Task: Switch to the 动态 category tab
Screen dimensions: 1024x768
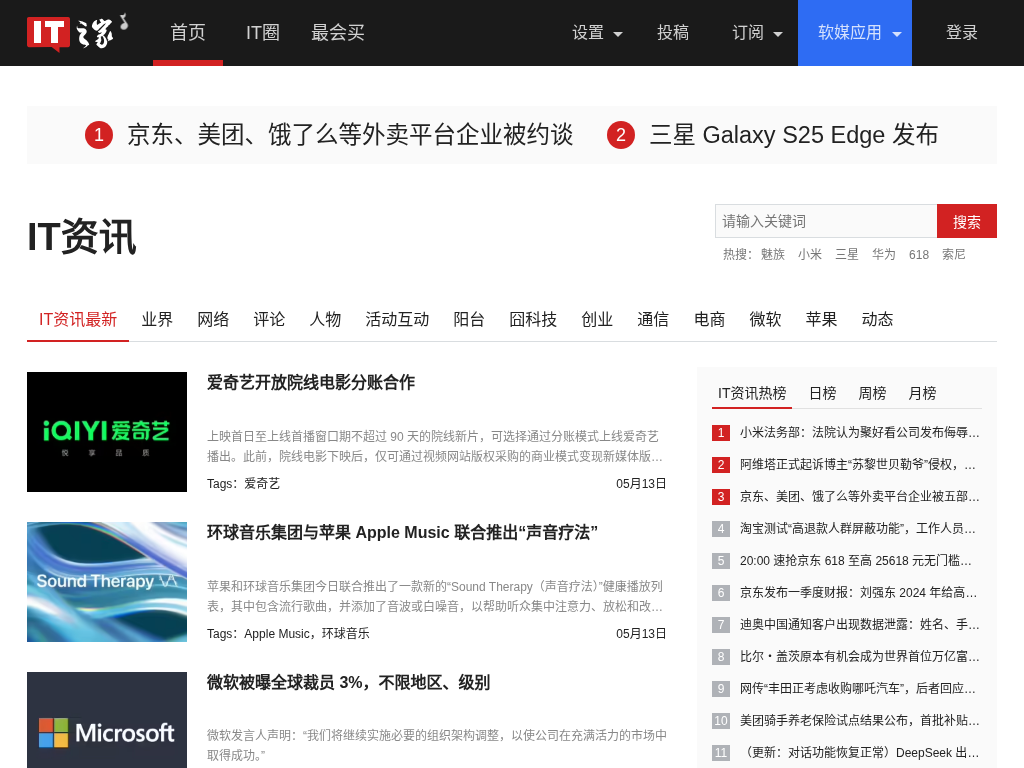Action: click(x=877, y=319)
